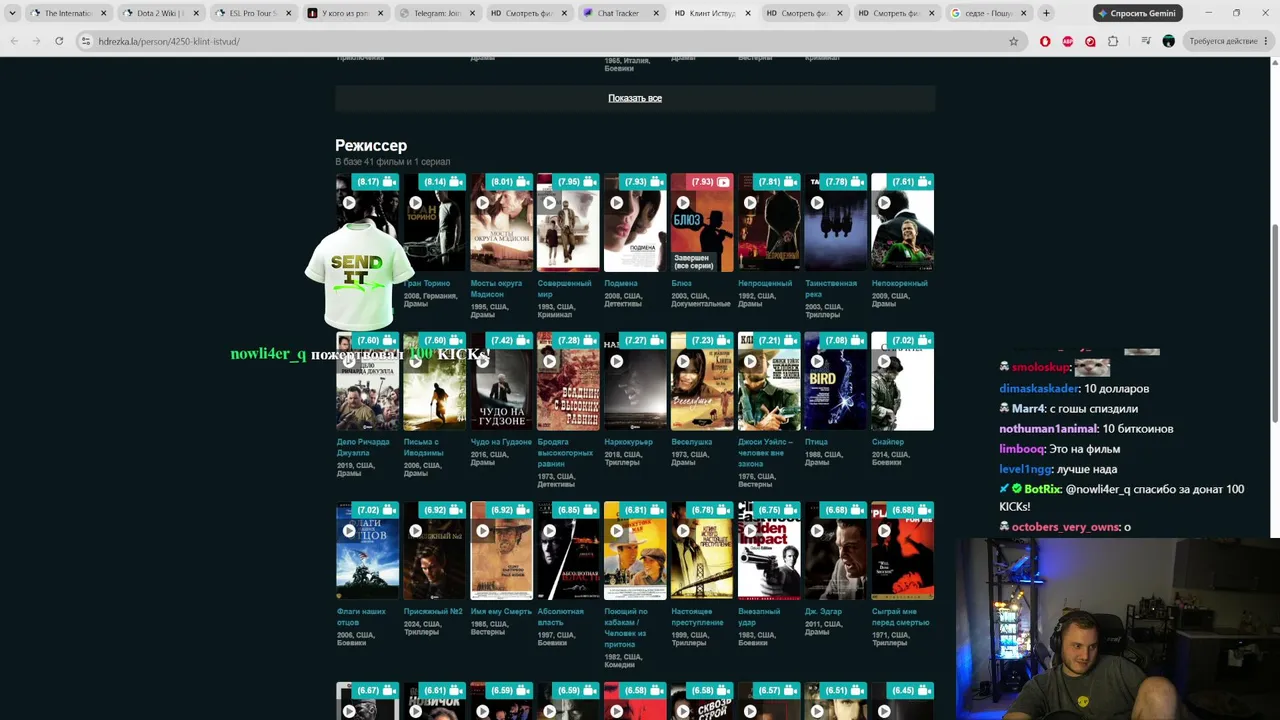The image size is (1280, 720).
Task: Click the BotRix chat username
Action: 1043,489
